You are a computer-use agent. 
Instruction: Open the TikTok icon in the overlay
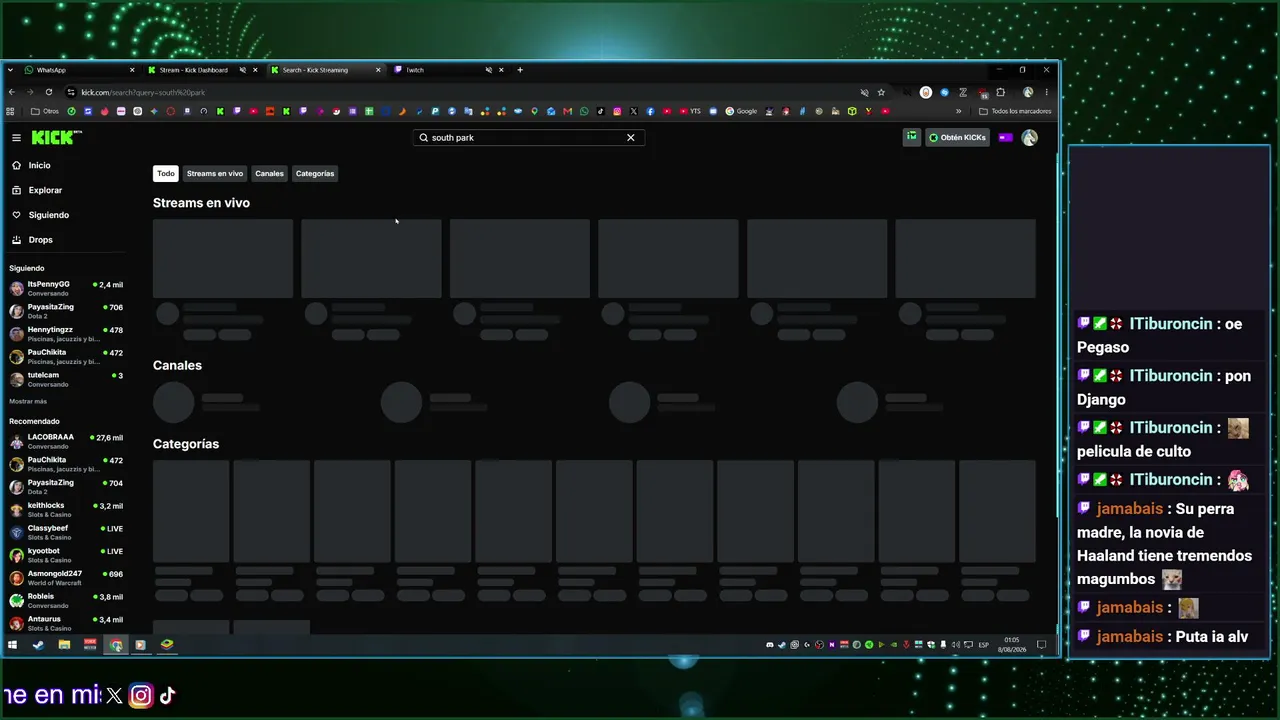coord(167,696)
